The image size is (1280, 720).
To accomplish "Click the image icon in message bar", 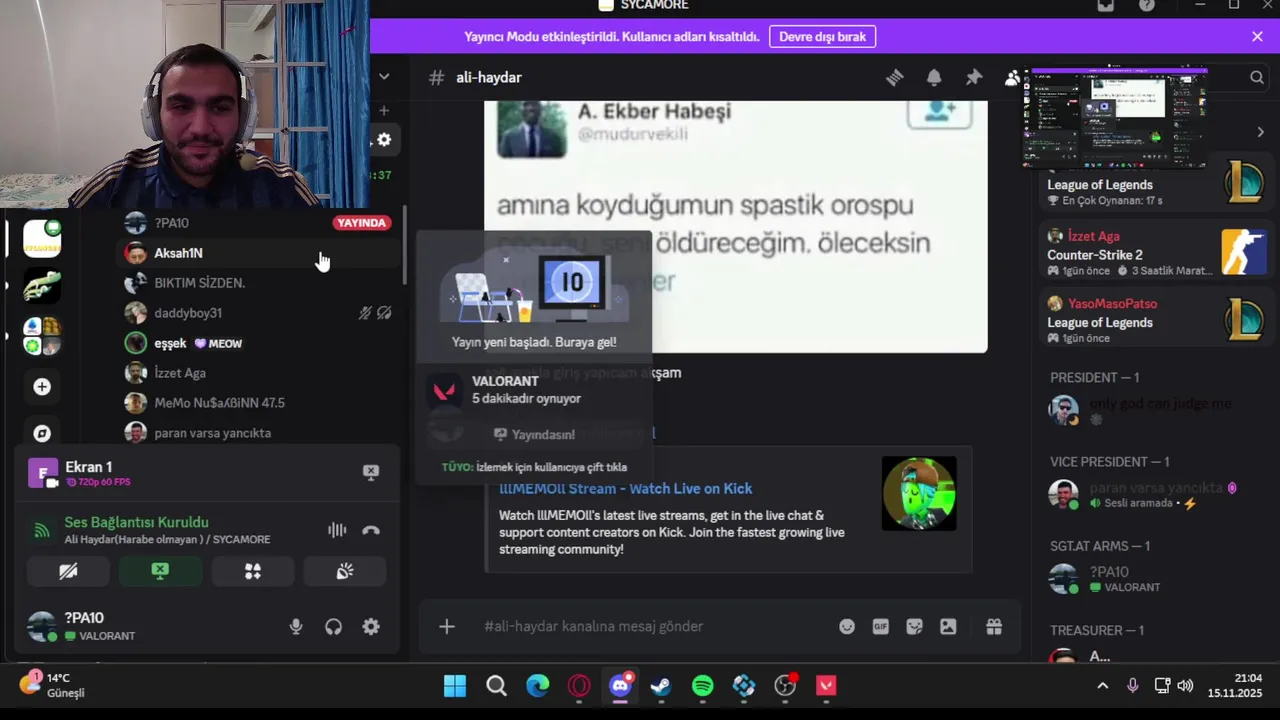I will click(x=948, y=626).
